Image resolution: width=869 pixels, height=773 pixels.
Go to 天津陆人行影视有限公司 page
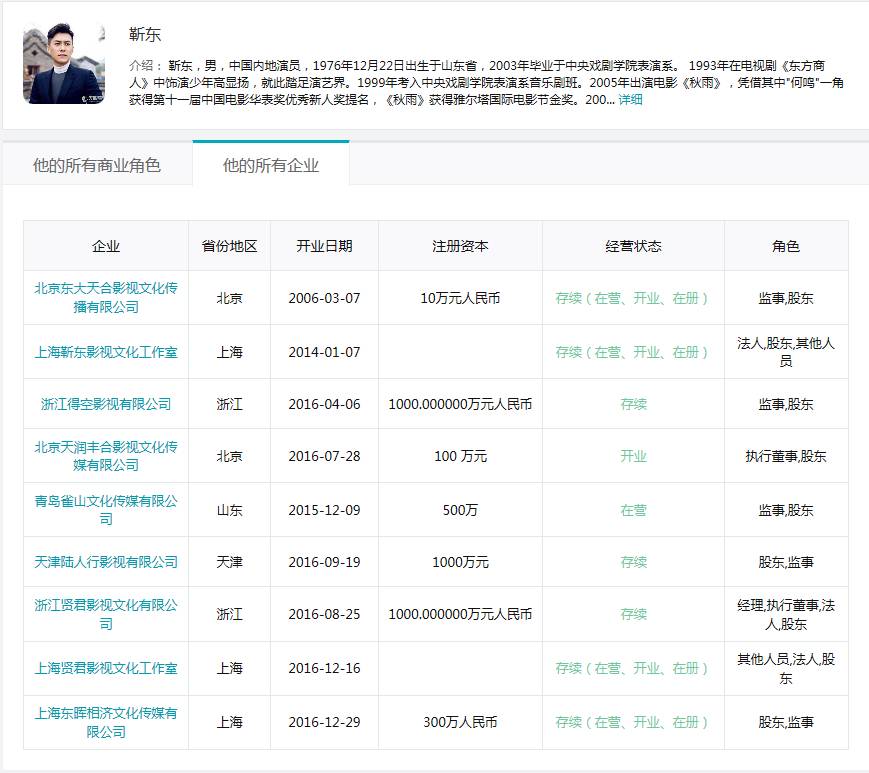106,562
